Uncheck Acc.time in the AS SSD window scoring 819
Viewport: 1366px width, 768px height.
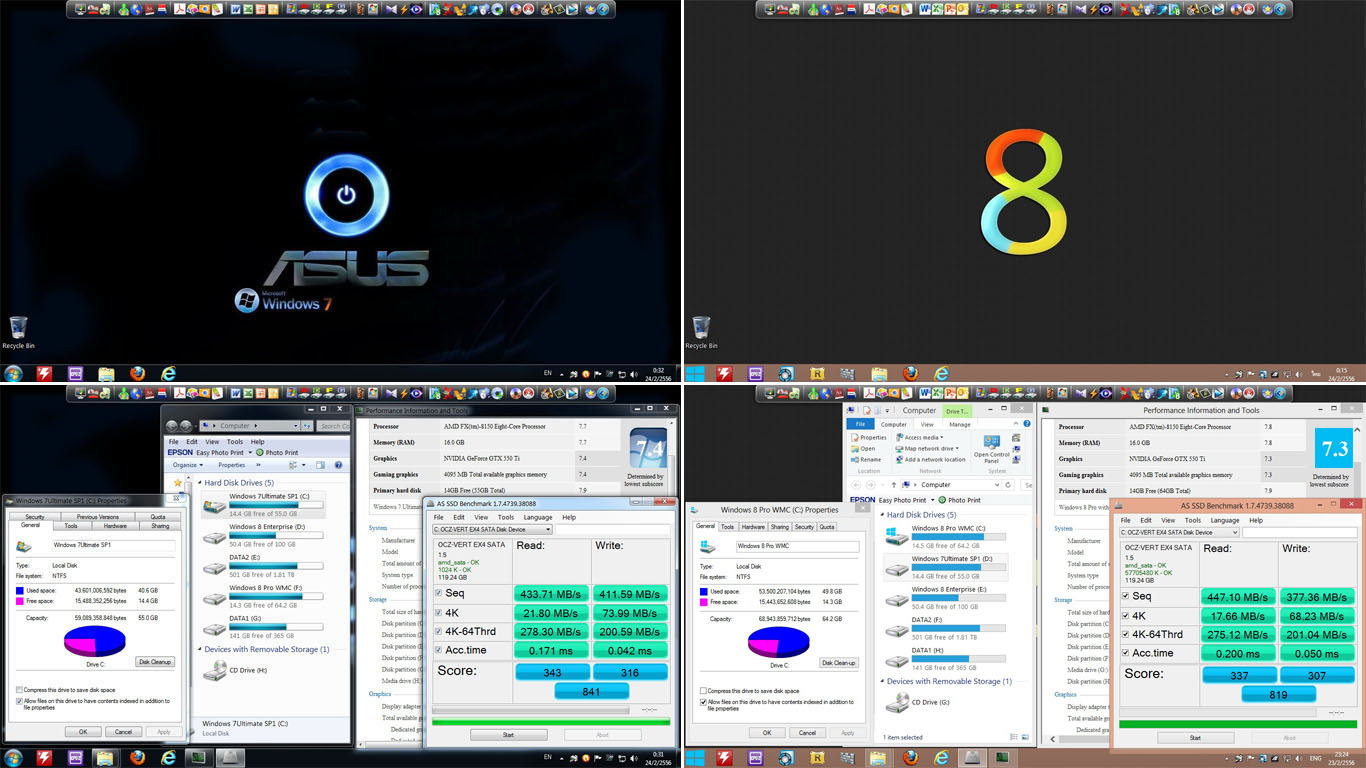coord(1125,654)
